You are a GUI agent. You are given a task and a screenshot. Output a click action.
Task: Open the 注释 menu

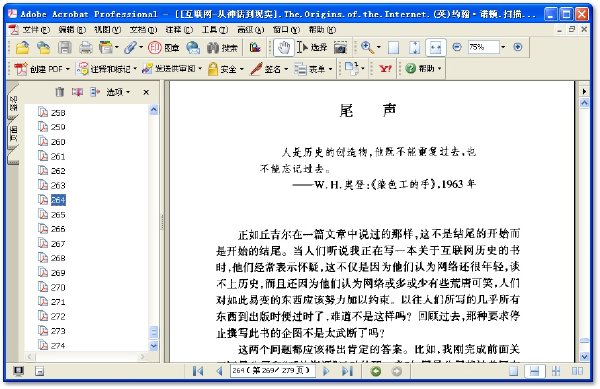(x=179, y=29)
